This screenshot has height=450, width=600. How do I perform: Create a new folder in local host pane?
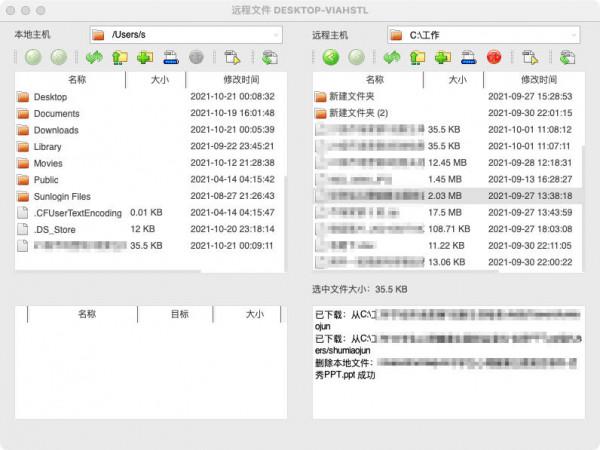click(x=145, y=57)
